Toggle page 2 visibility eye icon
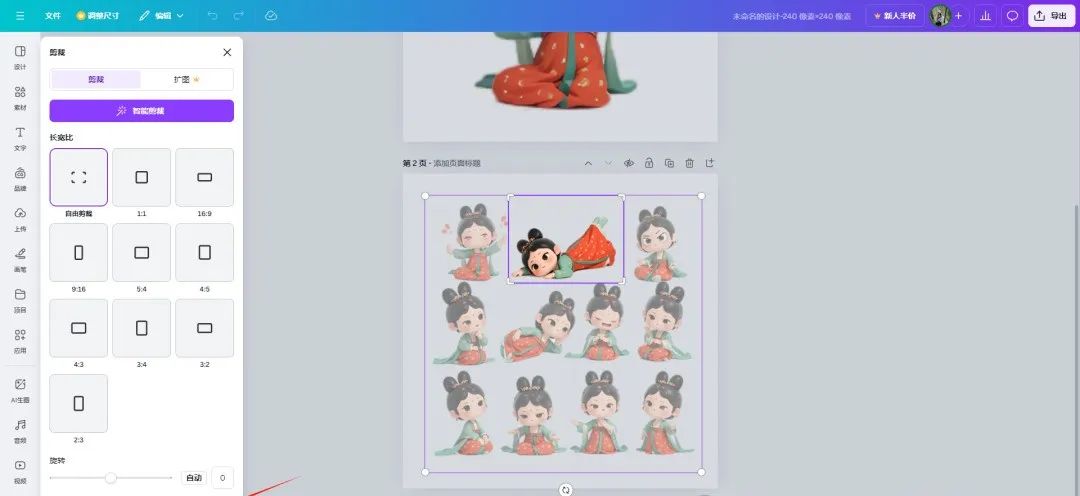This screenshot has height=496, width=1080. 628,163
